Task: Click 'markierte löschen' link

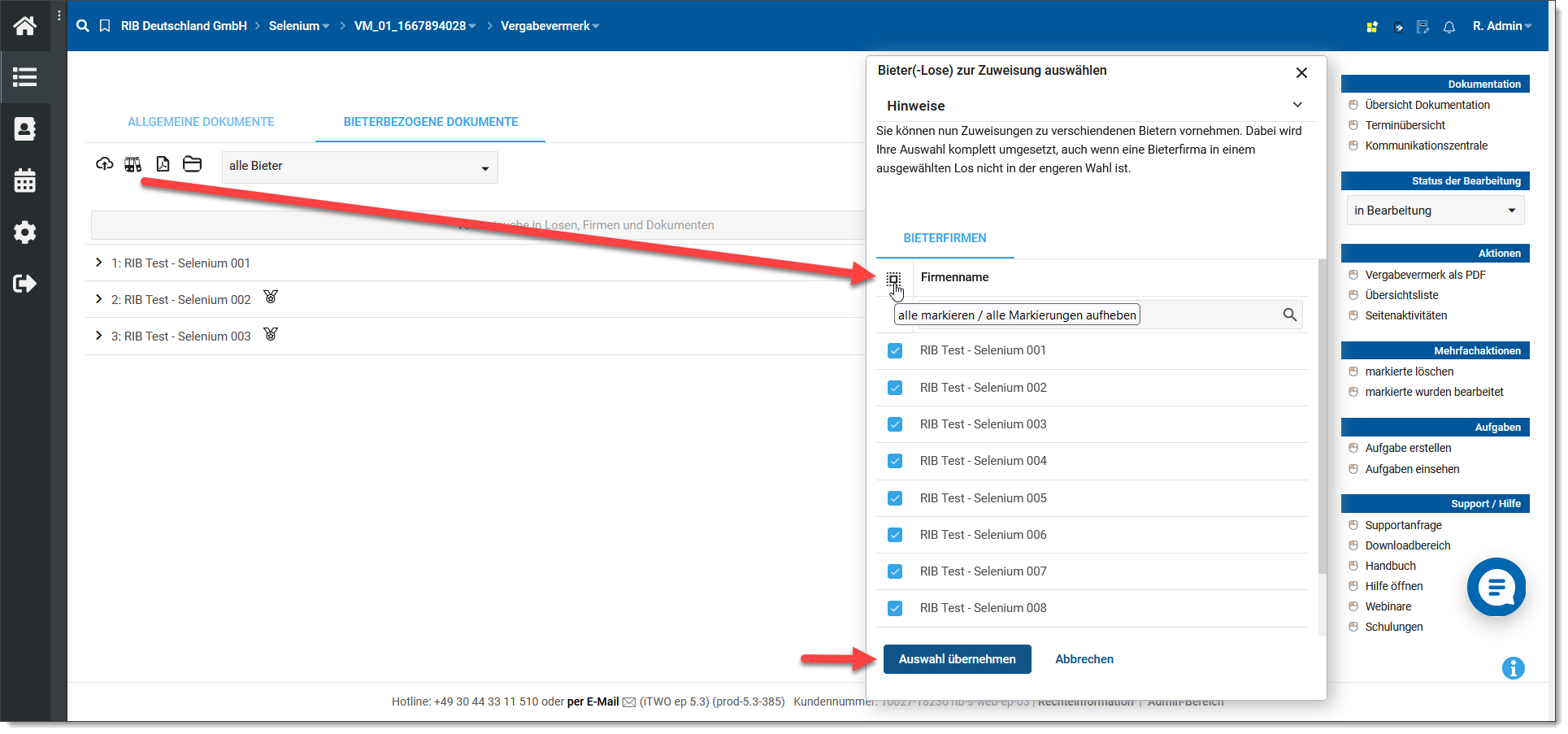Action: [1409, 371]
